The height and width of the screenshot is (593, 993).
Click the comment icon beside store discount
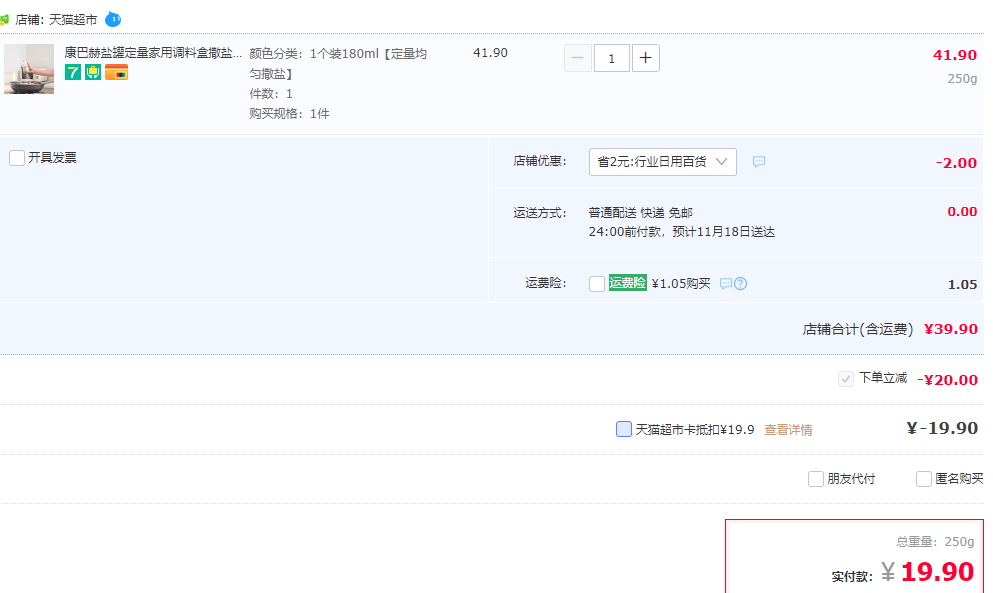click(759, 162)
